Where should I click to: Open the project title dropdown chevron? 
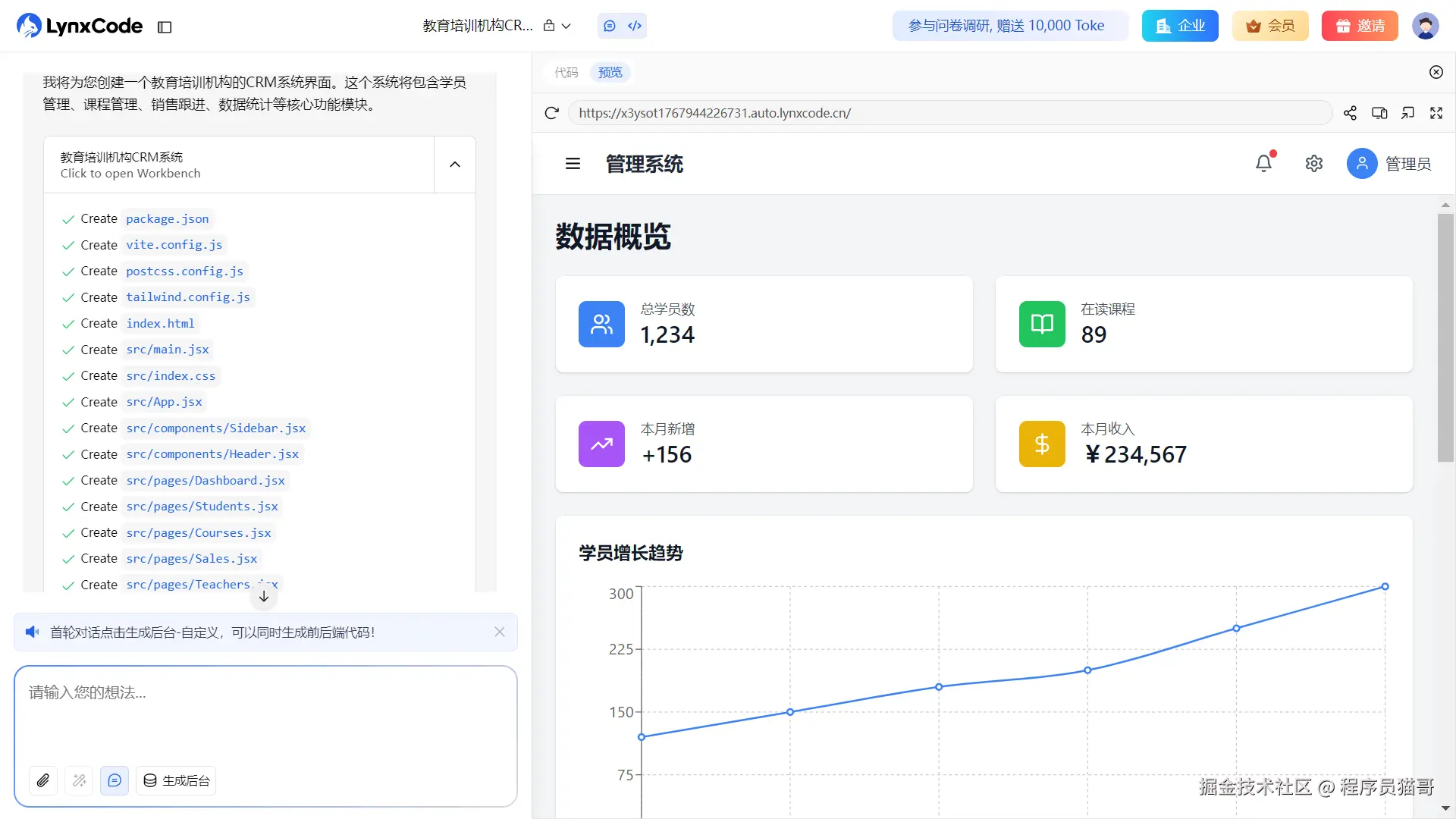coord(566,27)
